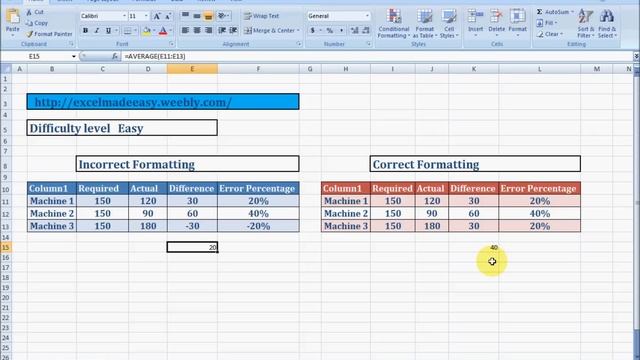Increase font size with the grow font icon
This screenshot has width=640, height=360.
click(x=157, y=16)
